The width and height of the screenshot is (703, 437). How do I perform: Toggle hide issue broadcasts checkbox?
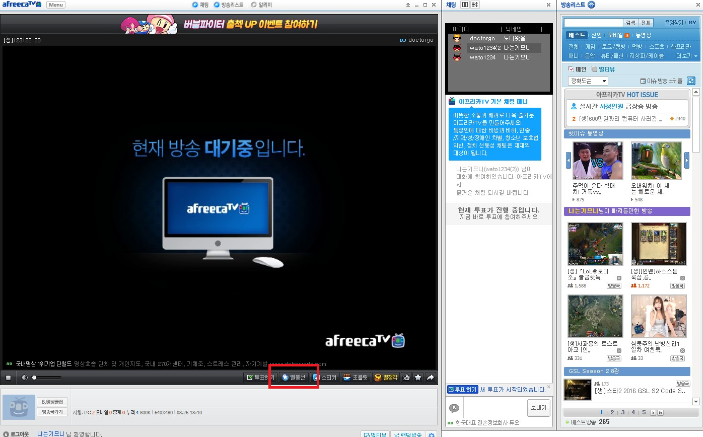click(x=661, y=81)
